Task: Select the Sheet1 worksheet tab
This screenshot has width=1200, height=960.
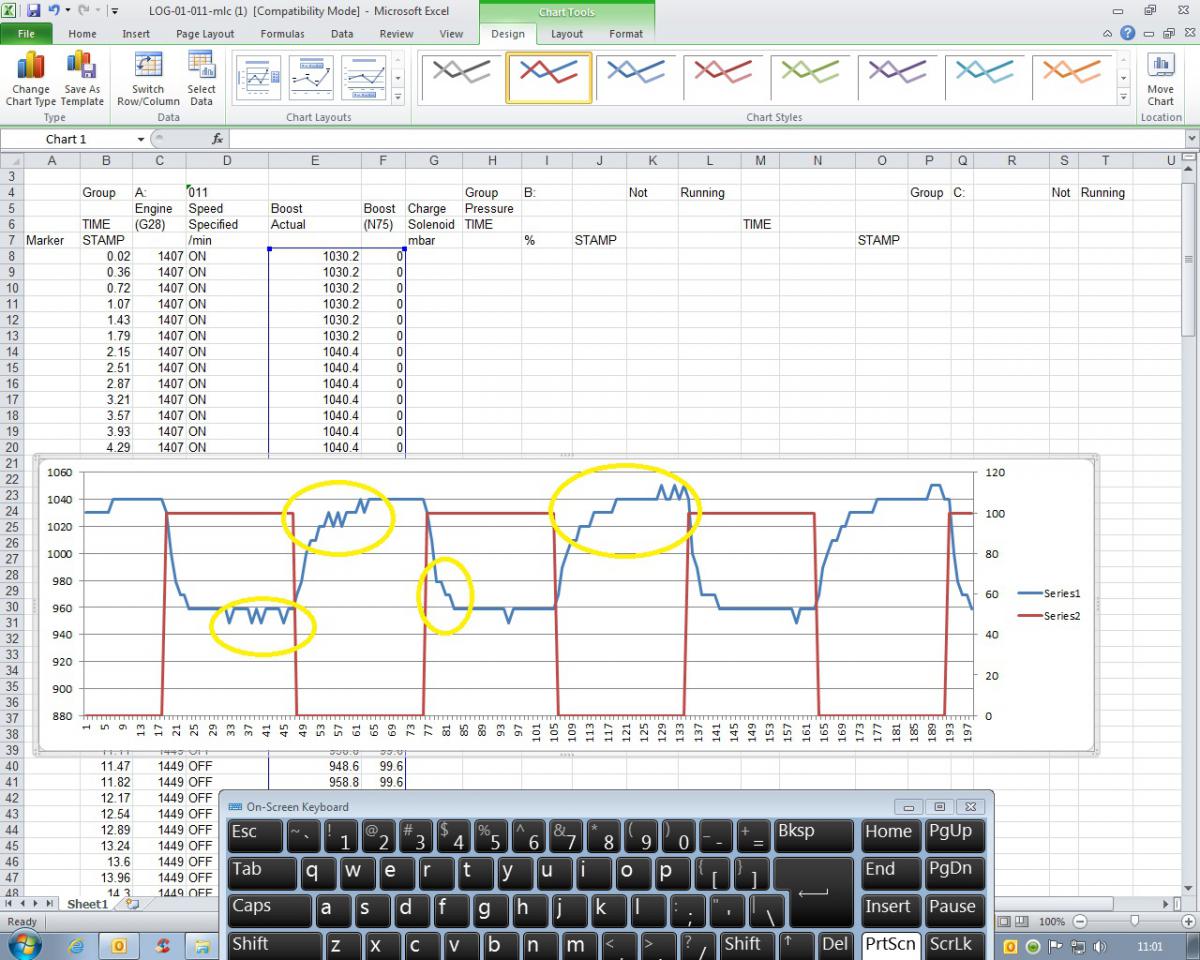Action: (x=86, y=904)
